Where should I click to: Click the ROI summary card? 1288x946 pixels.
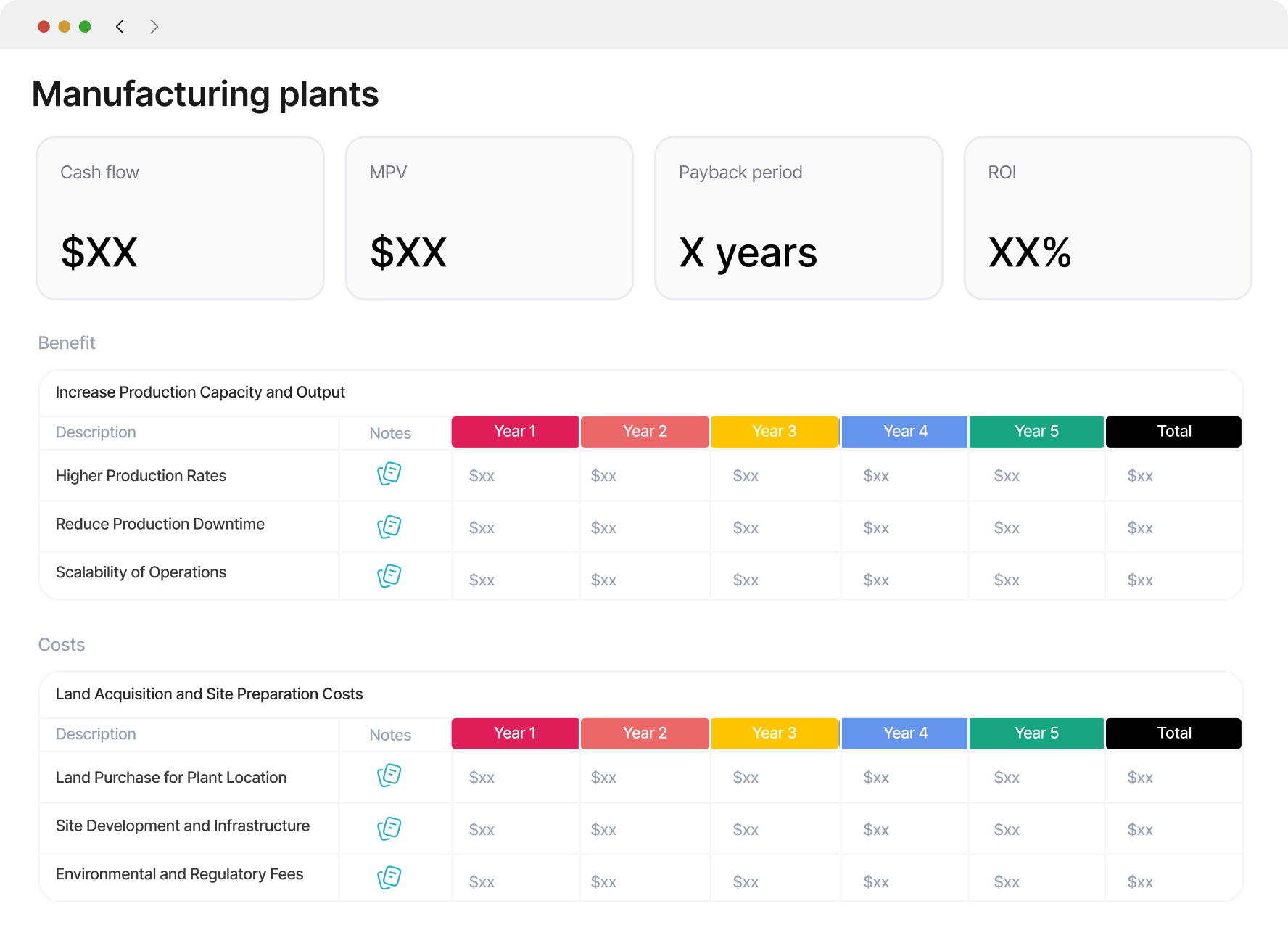pos(1108,218)
